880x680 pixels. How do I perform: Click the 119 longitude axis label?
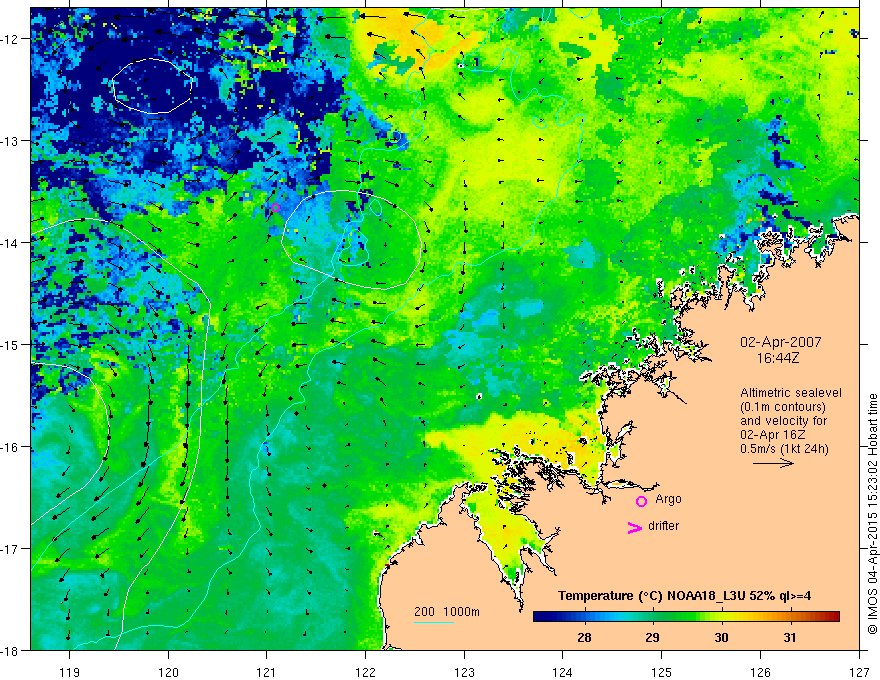point(70,672)
